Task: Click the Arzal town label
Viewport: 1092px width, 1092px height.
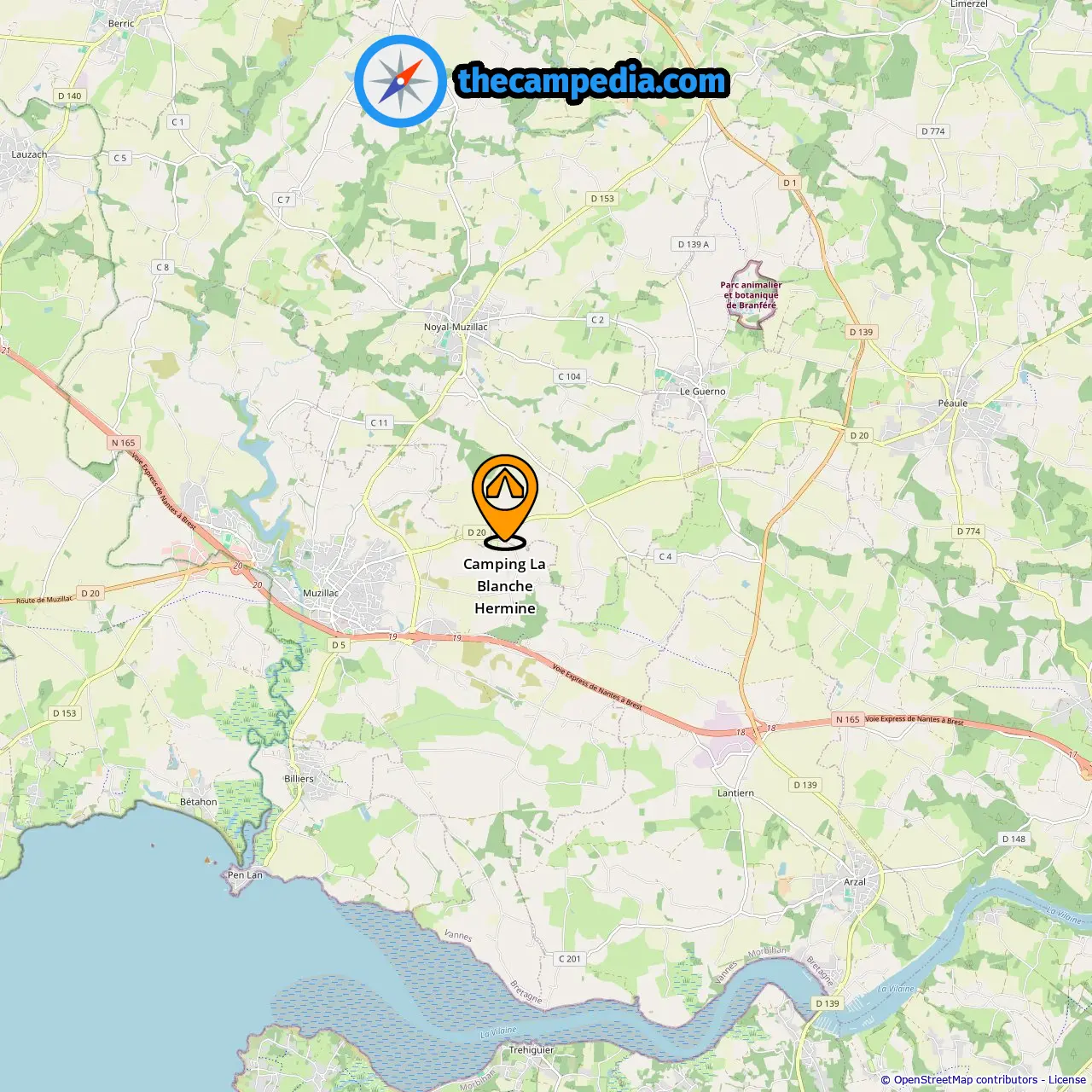Action: pos(855,882)
